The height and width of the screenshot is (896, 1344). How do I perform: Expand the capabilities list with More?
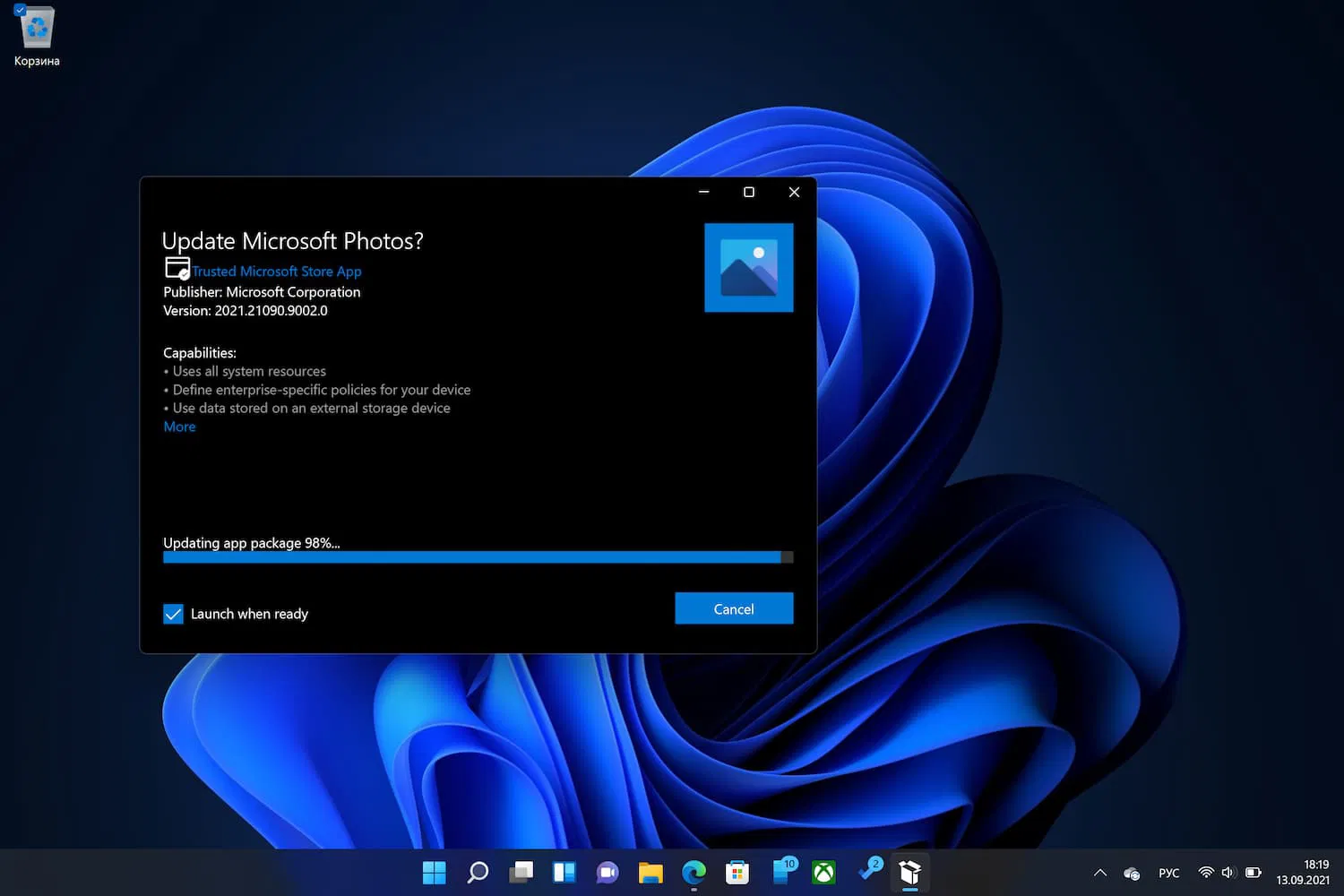tap(179, 426)
